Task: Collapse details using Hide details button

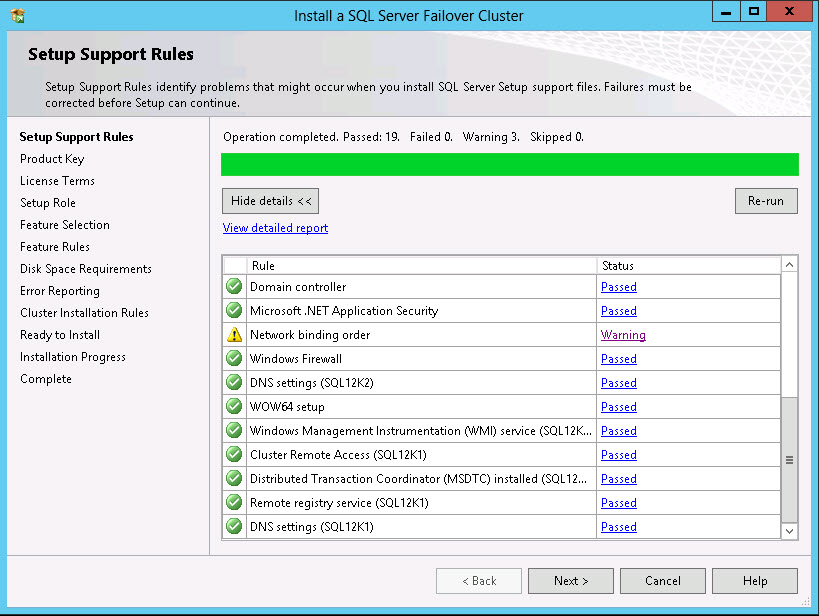Action: click(x=270, y=200)
